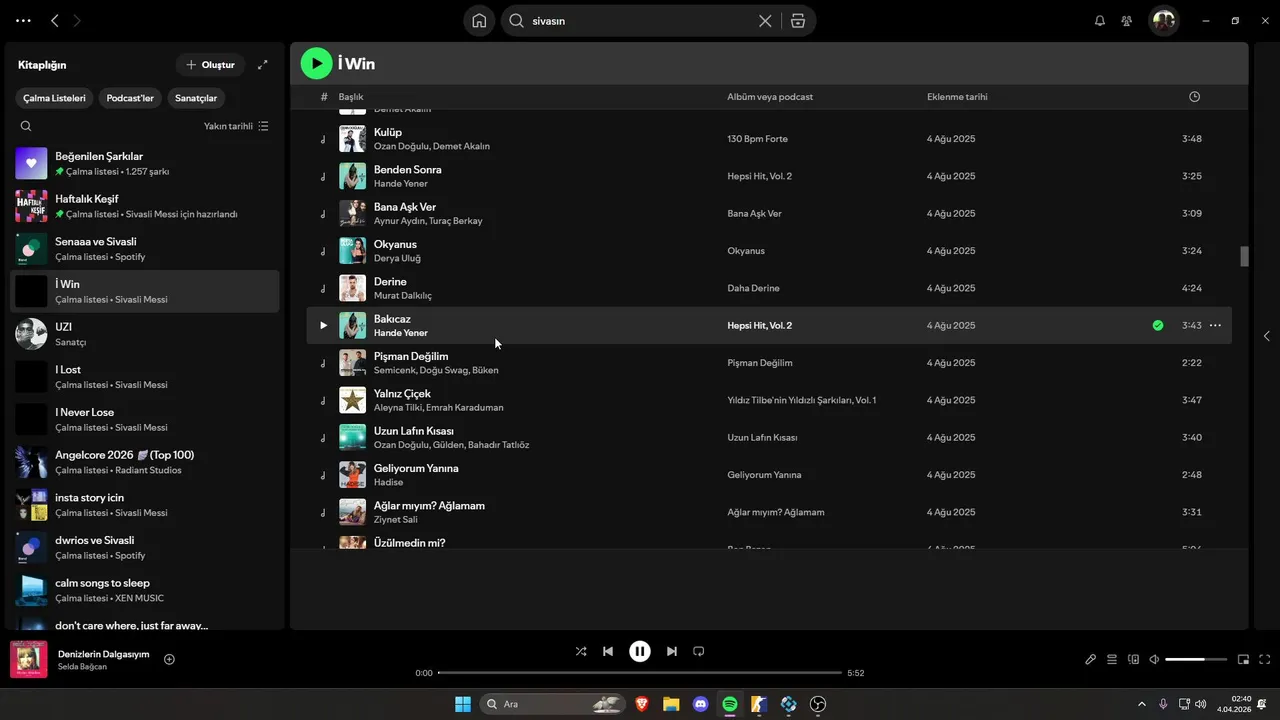The width and height of the screenshot is (1280, 720).
Task: Open the I Lost playlist
Action: click(145, 376)
